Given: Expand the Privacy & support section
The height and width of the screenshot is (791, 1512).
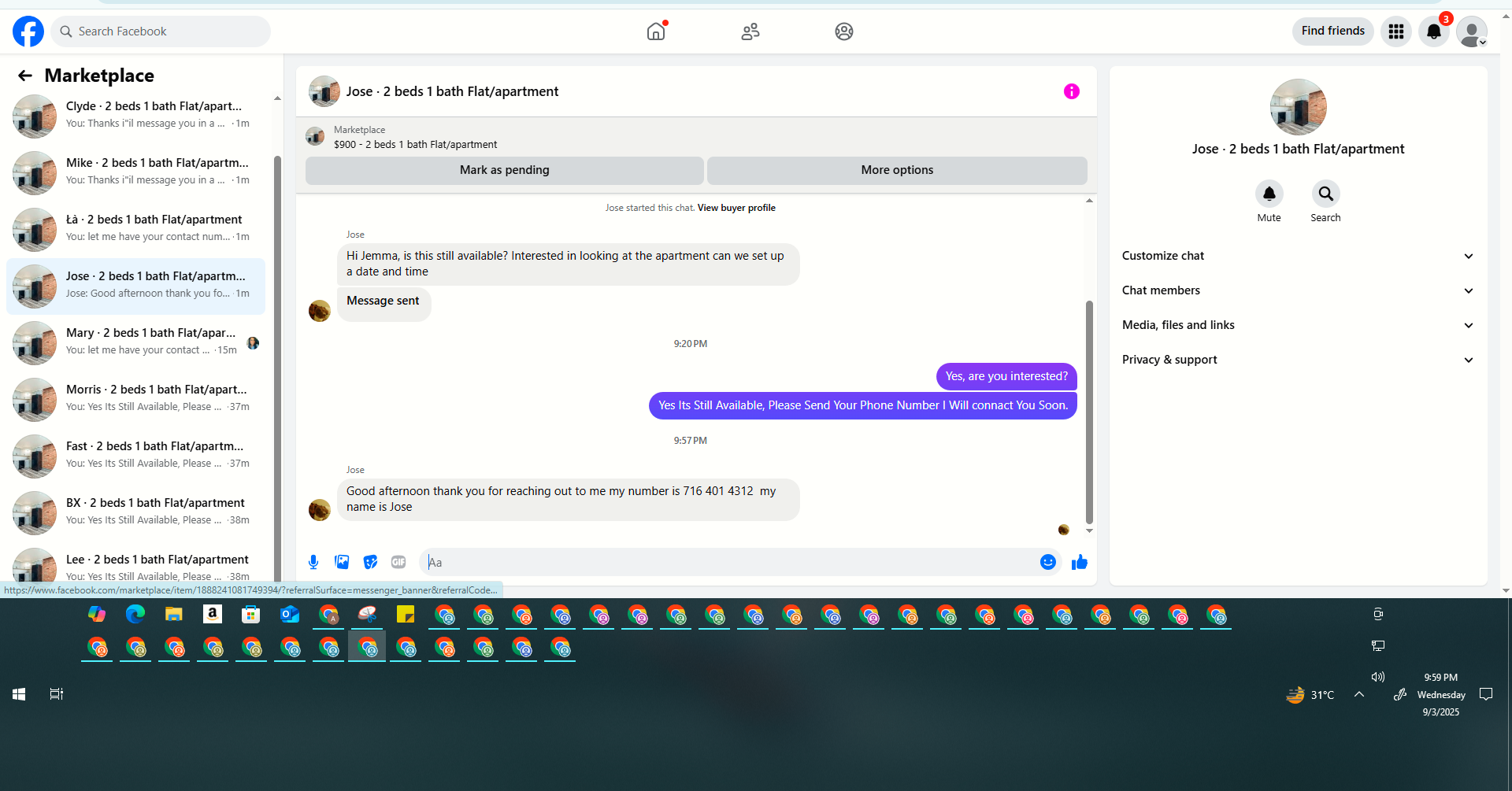Looking at the screenshot, I should (x=1299, y=360).
